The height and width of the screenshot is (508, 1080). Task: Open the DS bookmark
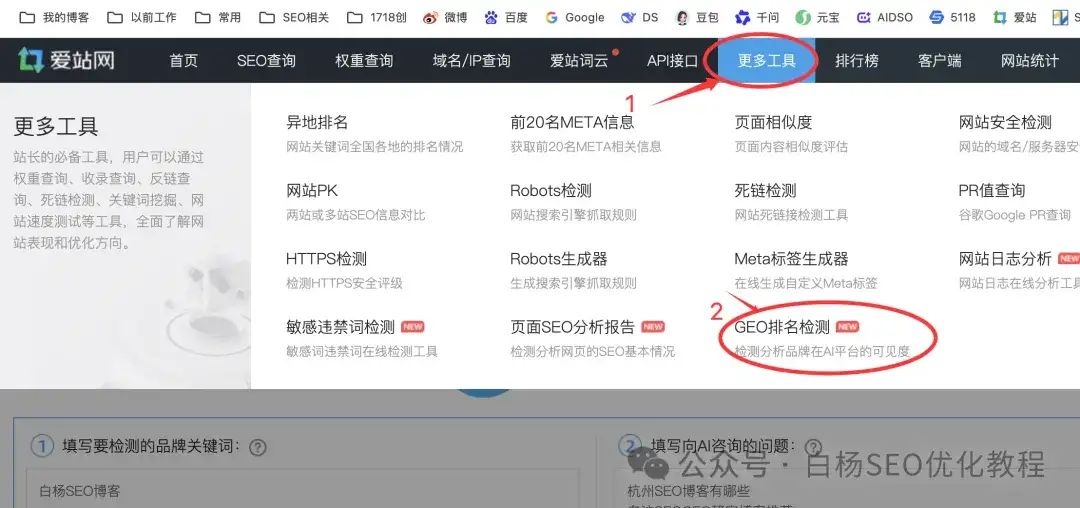[x=640, y=18]
